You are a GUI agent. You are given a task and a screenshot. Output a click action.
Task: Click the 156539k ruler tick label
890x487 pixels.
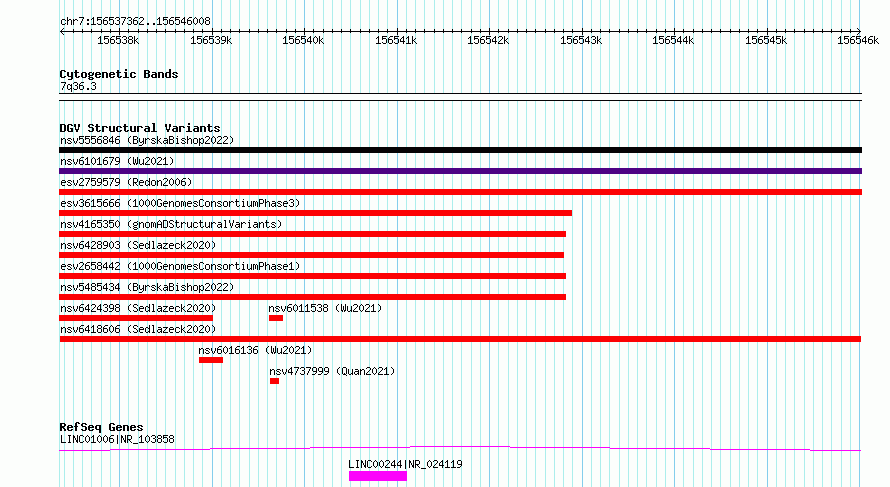coord(211,40)
